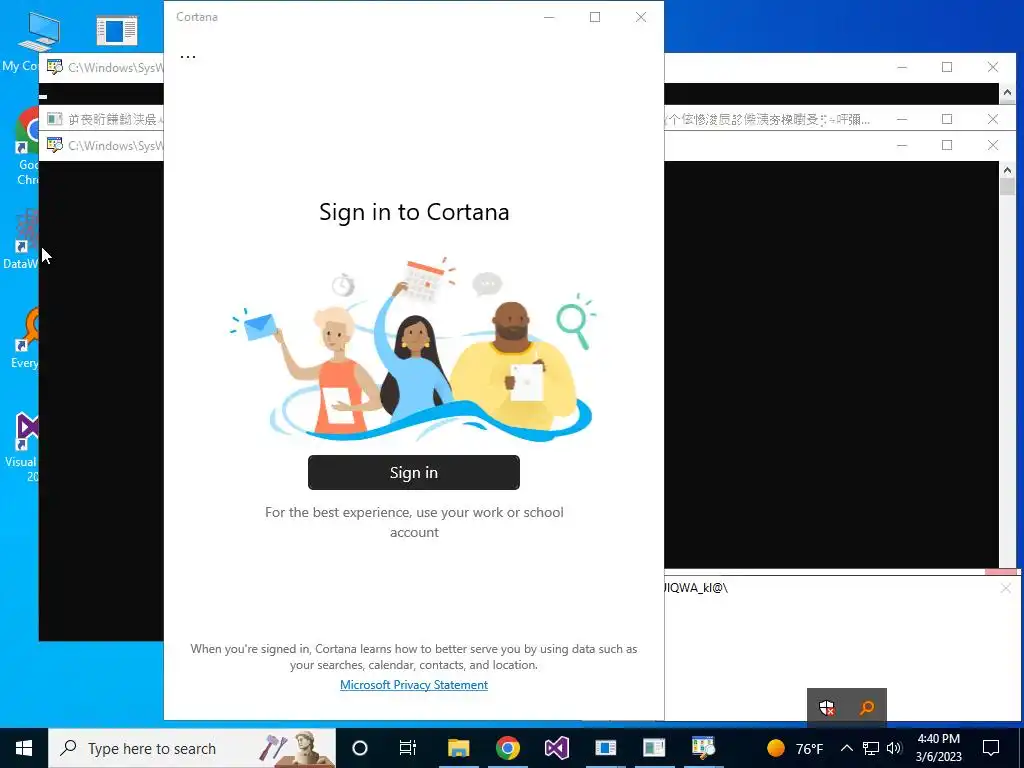
Task: Close the Cortana window
Action: [x=641, y=17]
